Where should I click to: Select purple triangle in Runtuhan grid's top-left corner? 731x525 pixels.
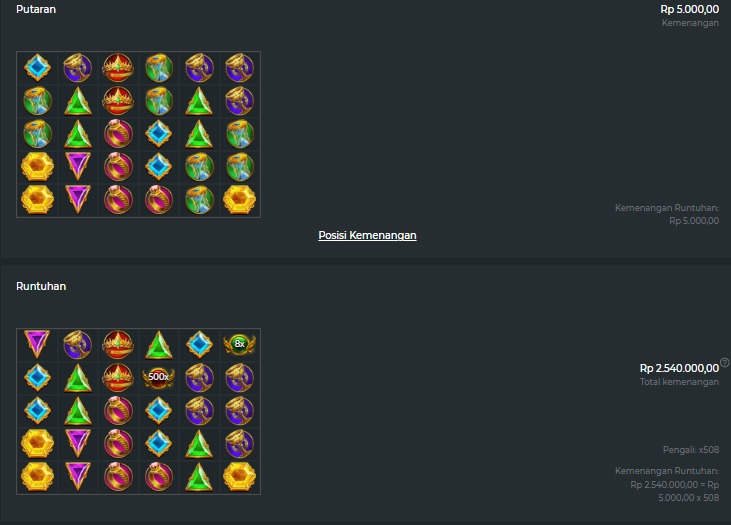click(x=37, y=344)
